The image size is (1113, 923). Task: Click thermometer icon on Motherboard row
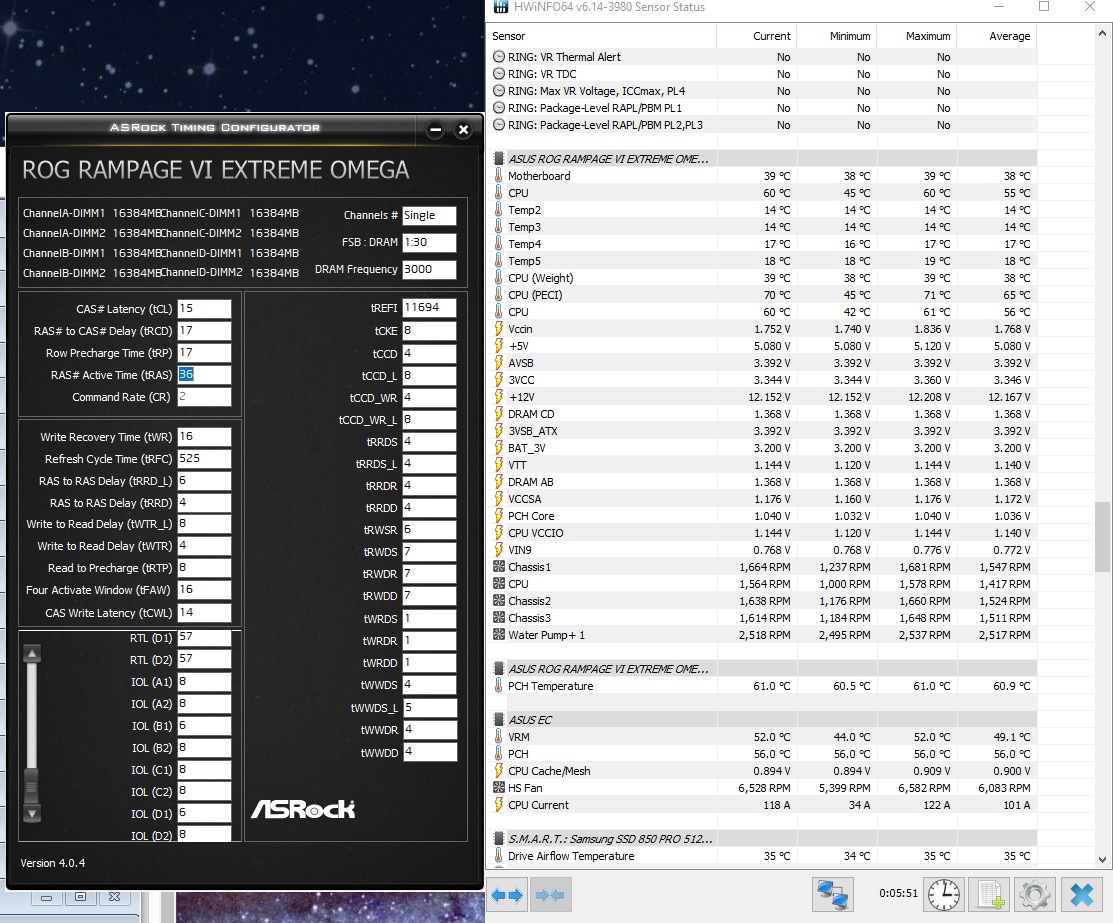click(x=498, y=176)
